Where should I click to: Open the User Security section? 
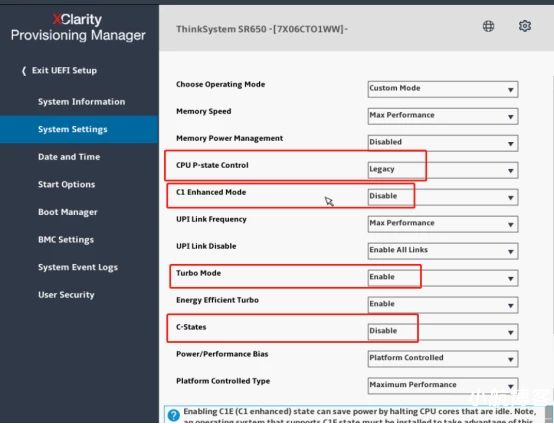coord(66,295)
